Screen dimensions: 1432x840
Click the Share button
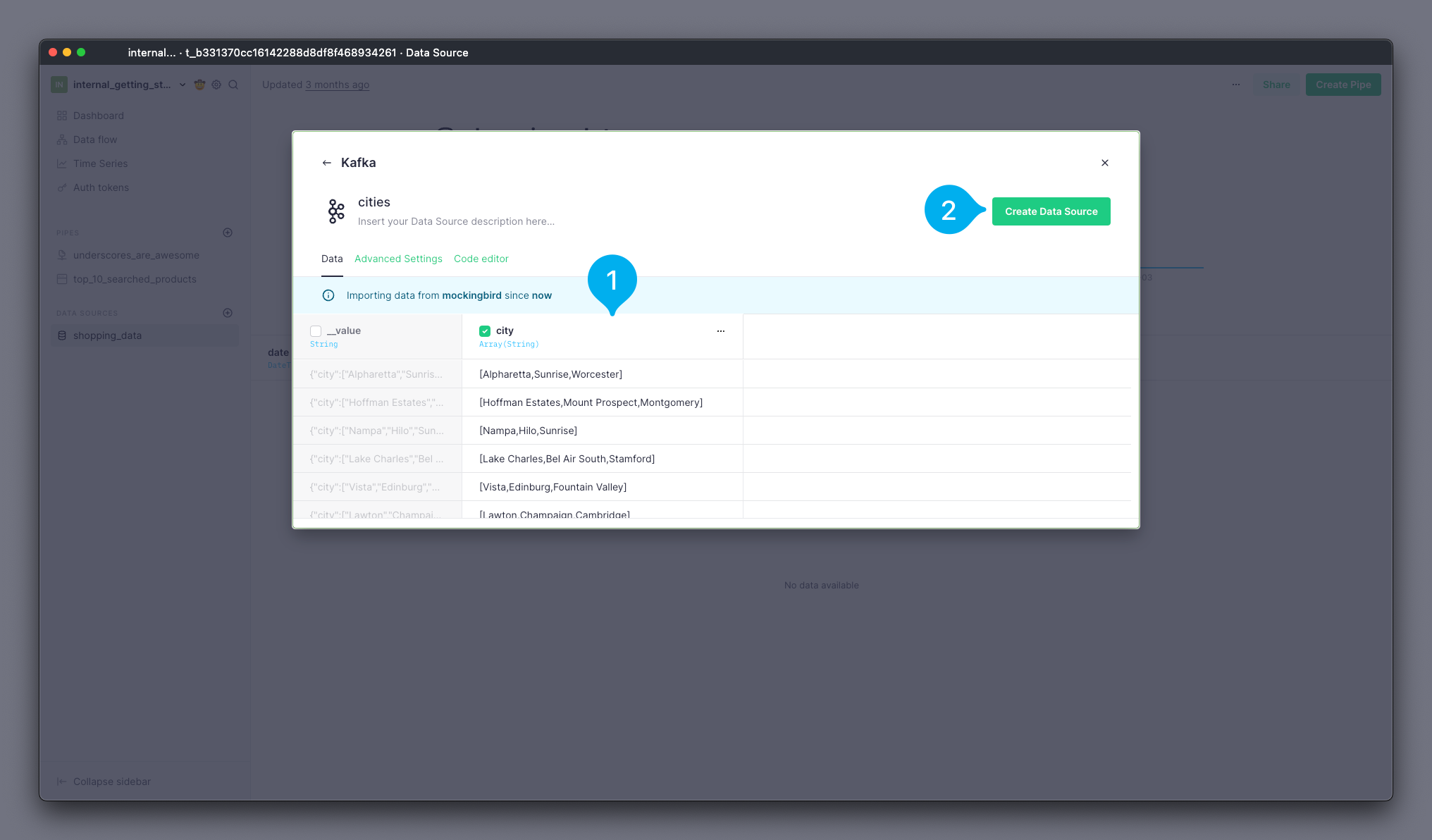[1276, 85]
